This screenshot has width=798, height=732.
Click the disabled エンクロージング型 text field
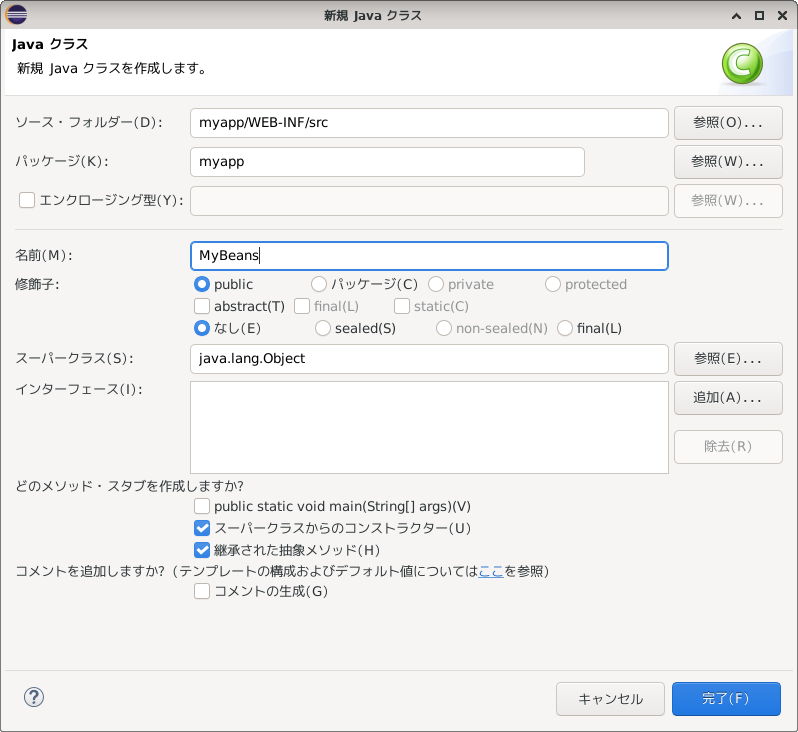pos(429,201)
